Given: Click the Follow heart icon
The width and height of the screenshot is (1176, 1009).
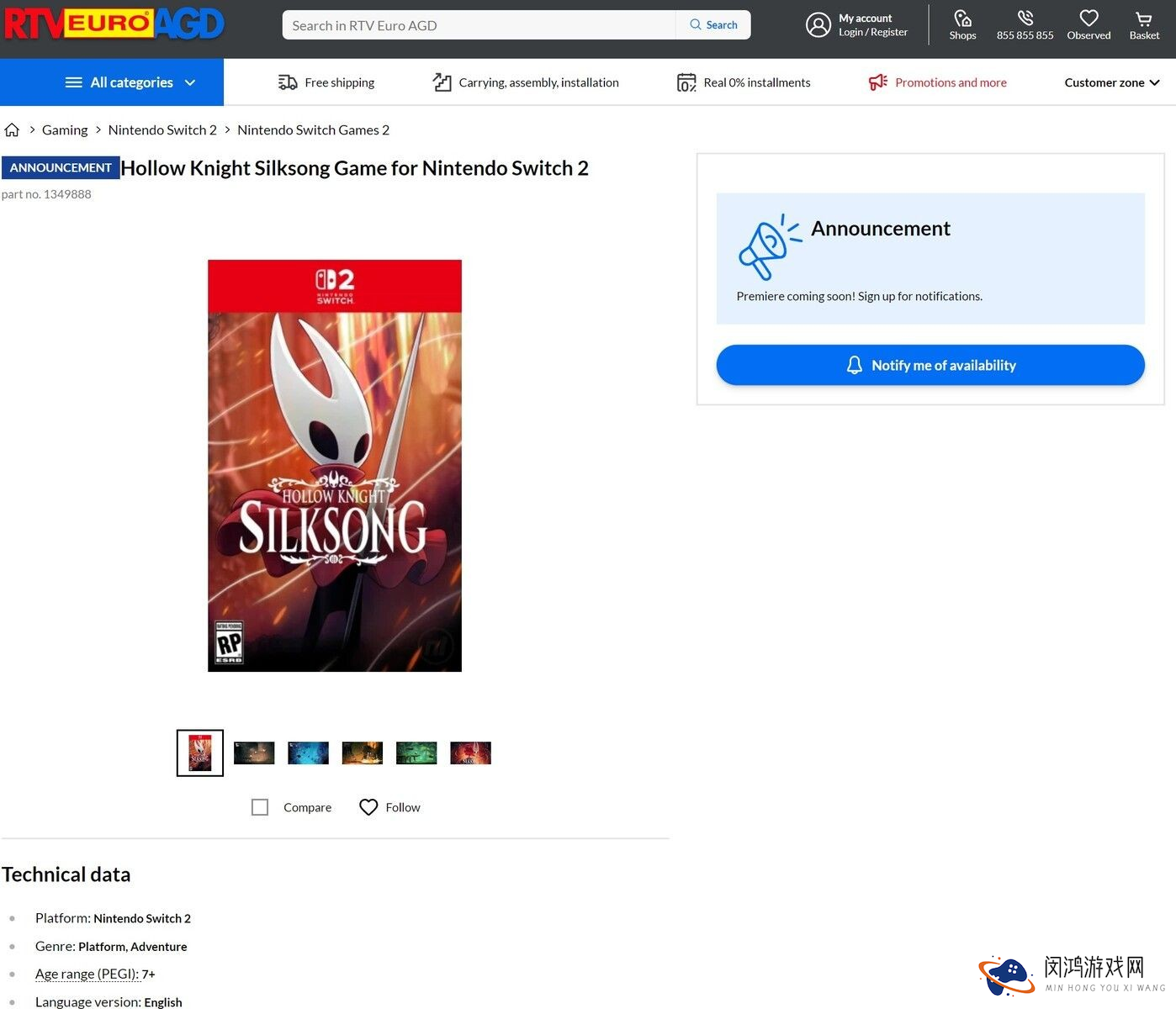Looking at the screenshot, I should pos(368,807).
